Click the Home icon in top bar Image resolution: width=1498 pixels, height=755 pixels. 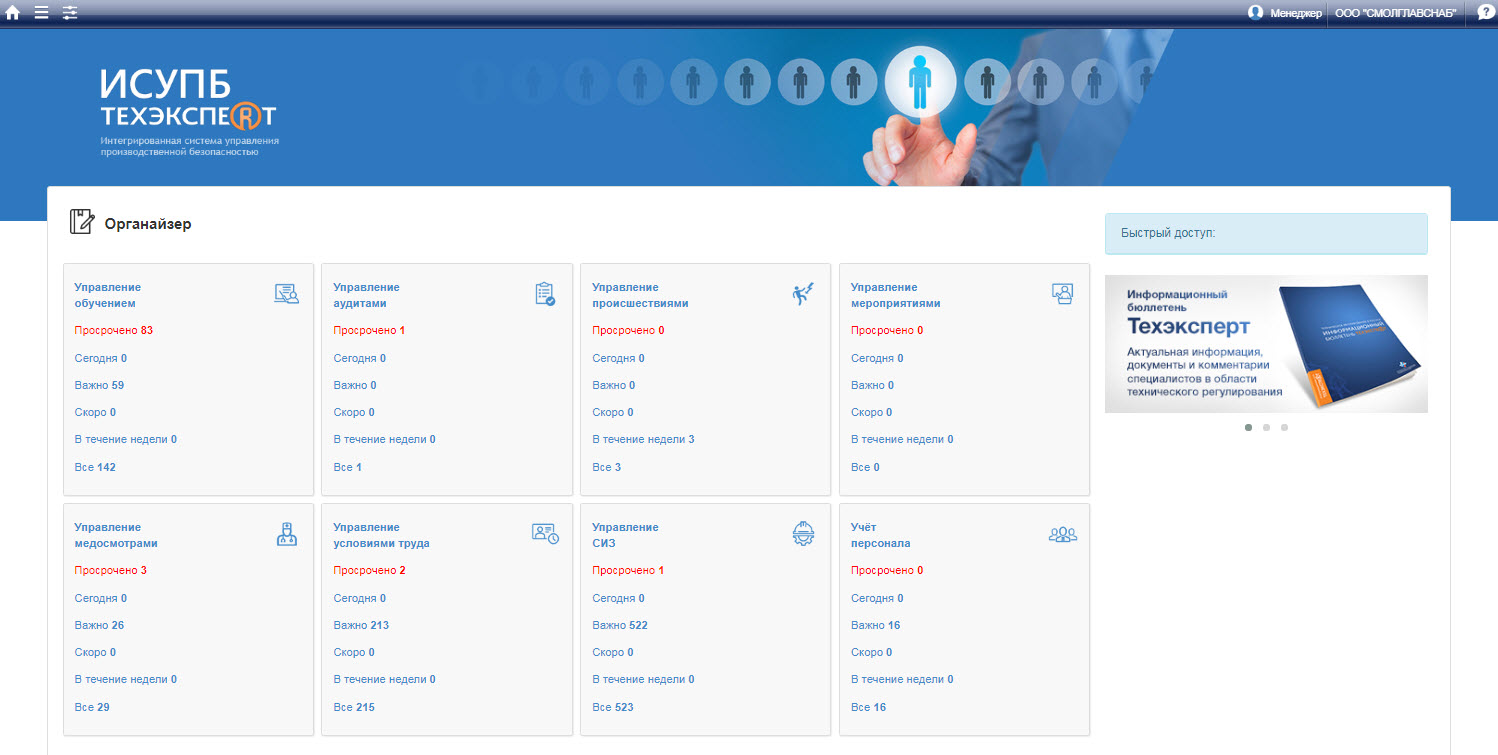pos(13,13)
